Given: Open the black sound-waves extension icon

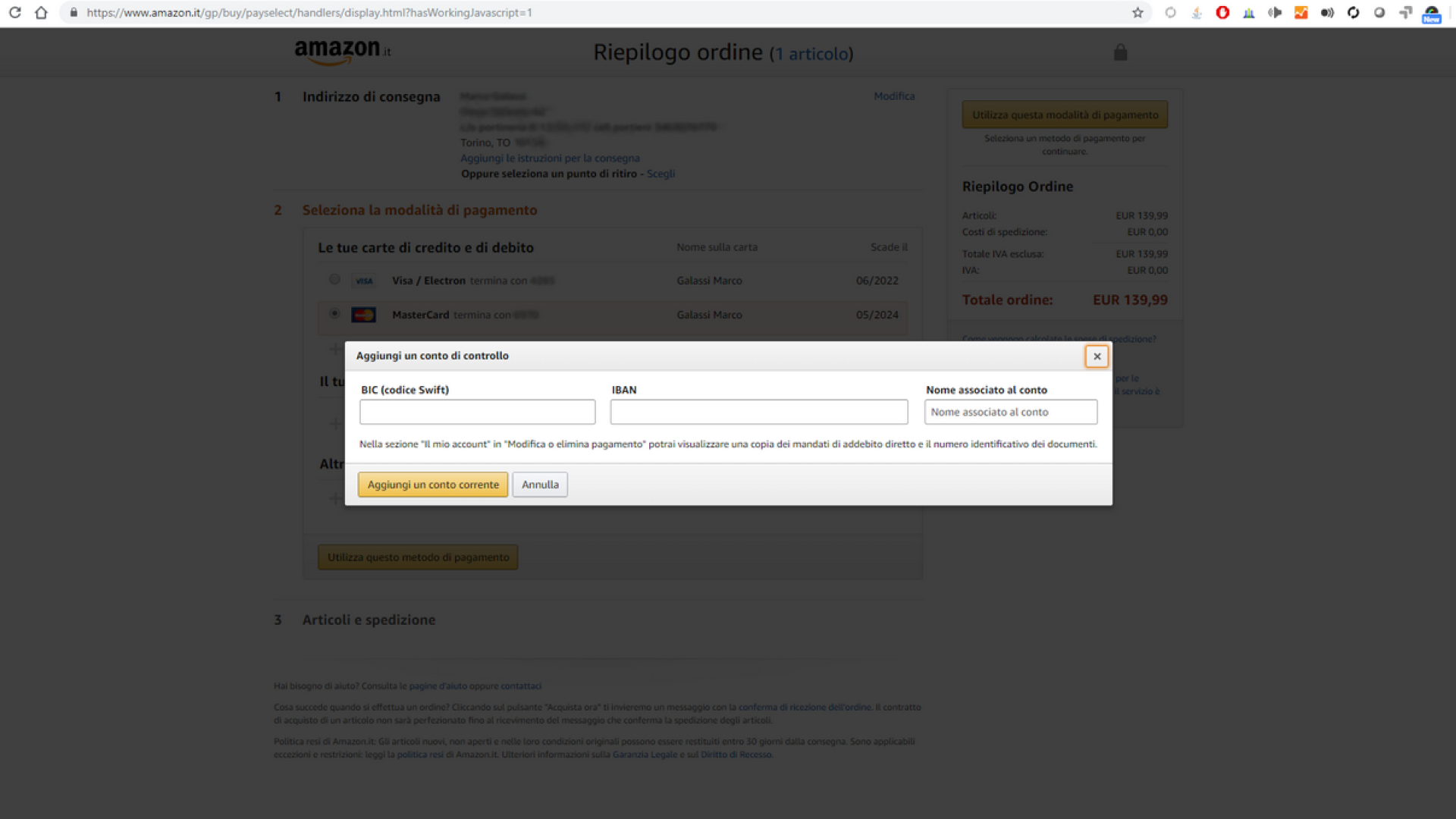Looking at the screenshot, I should 1327,13.
